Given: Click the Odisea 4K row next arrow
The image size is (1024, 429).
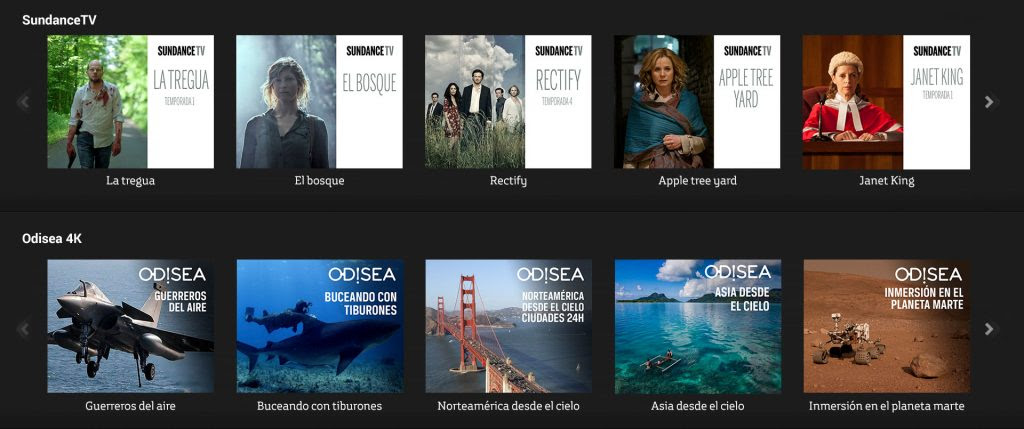Looking at the screenshot, I should (x=989, y=328).
